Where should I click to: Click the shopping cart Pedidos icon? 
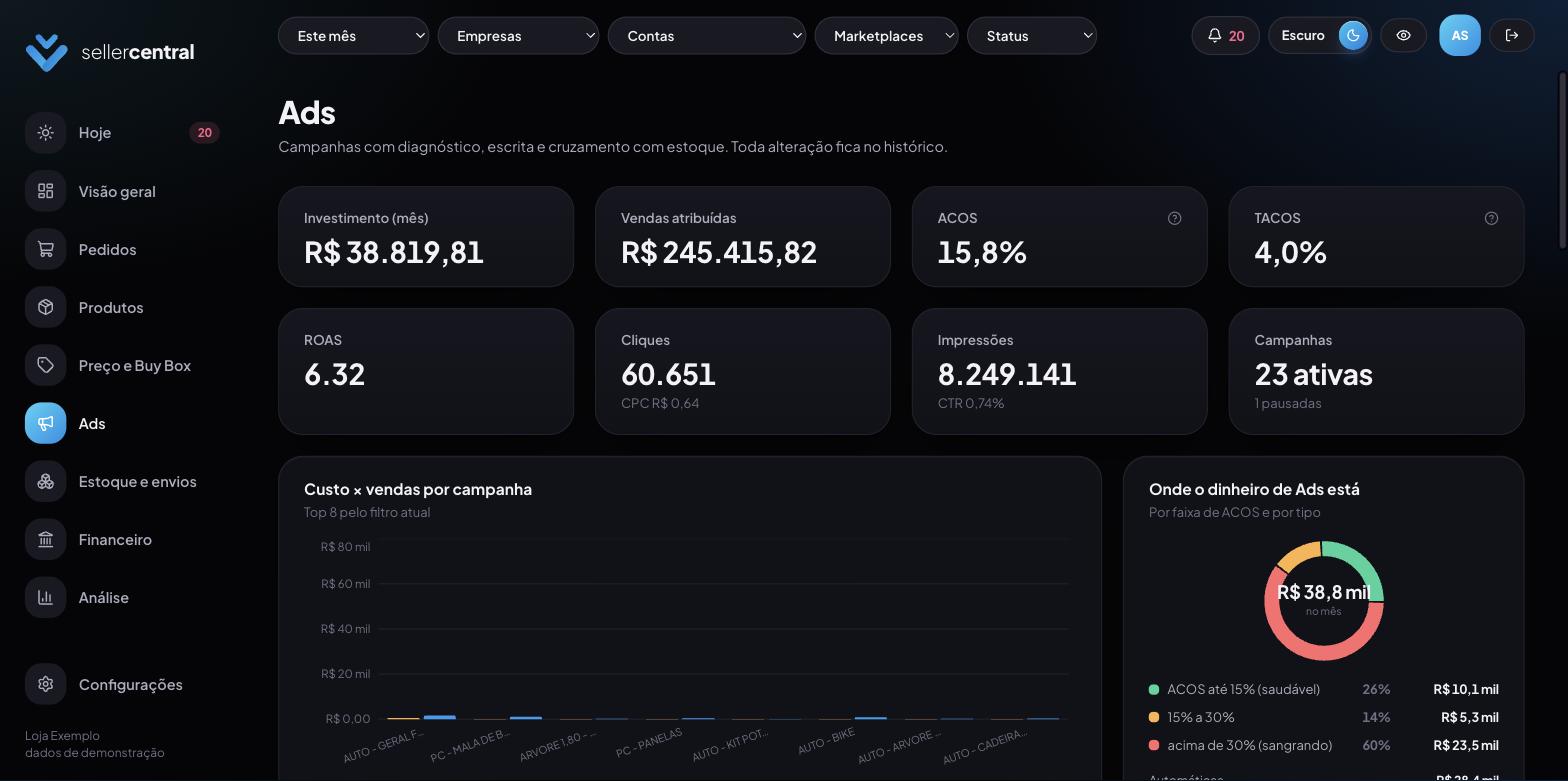click(x=45, y=249)
